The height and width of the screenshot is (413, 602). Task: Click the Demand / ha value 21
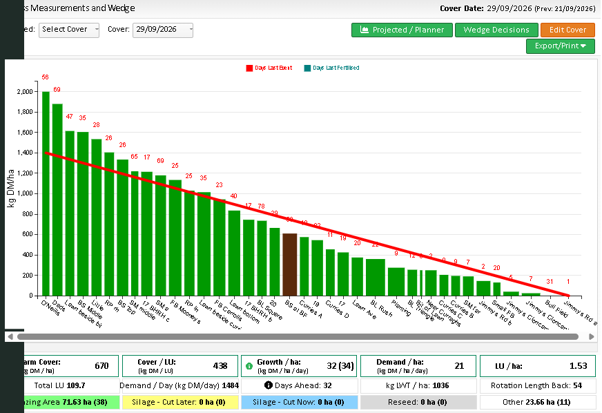459,366
